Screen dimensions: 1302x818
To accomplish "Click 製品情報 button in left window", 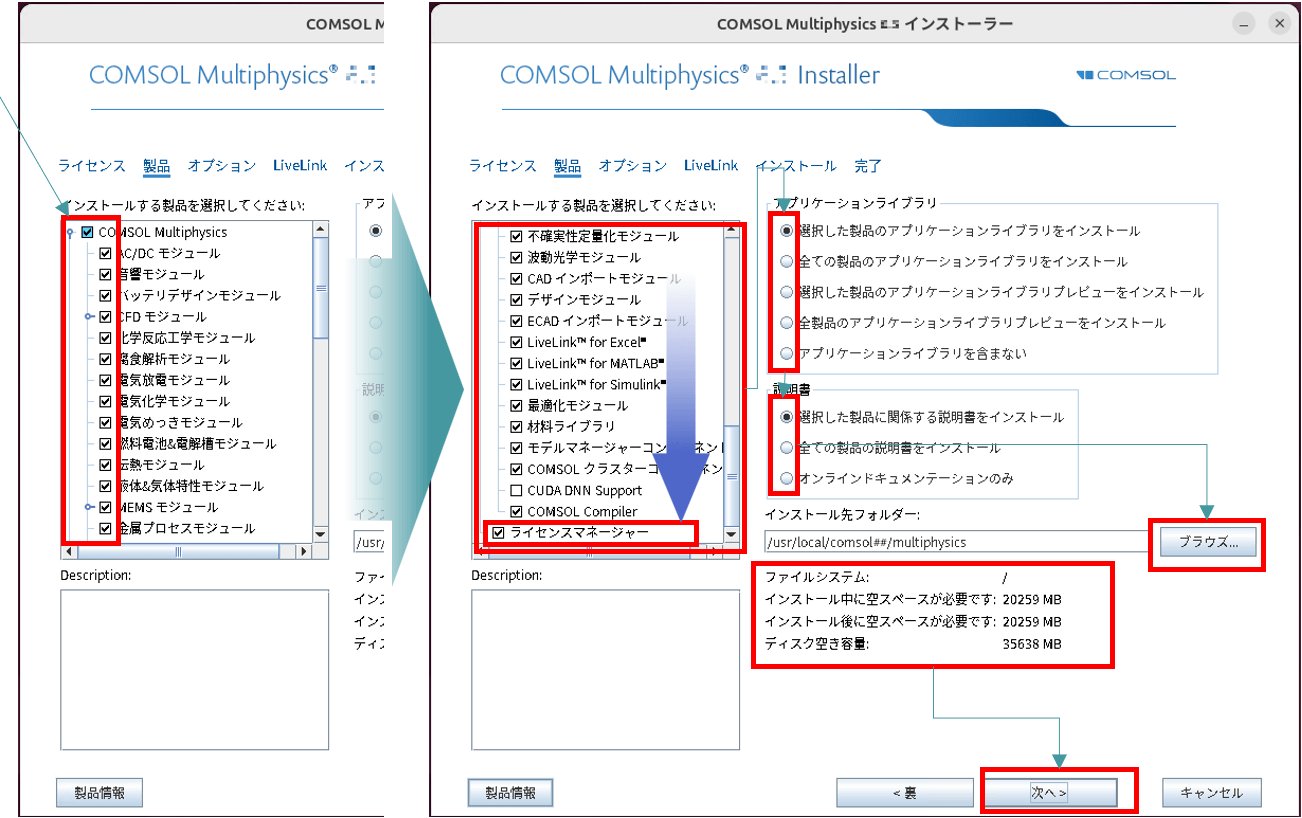I will [x=99, y=793].
